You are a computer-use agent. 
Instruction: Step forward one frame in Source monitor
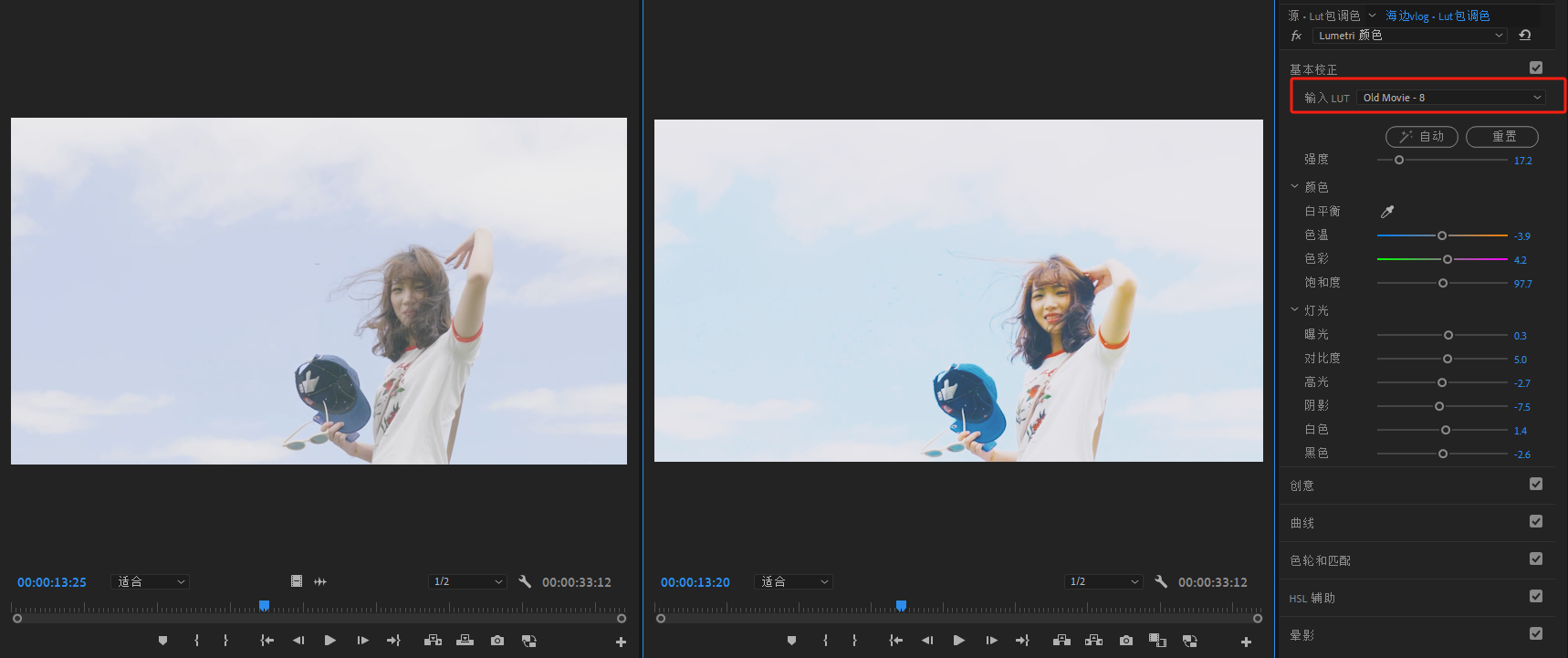point(362,641)
